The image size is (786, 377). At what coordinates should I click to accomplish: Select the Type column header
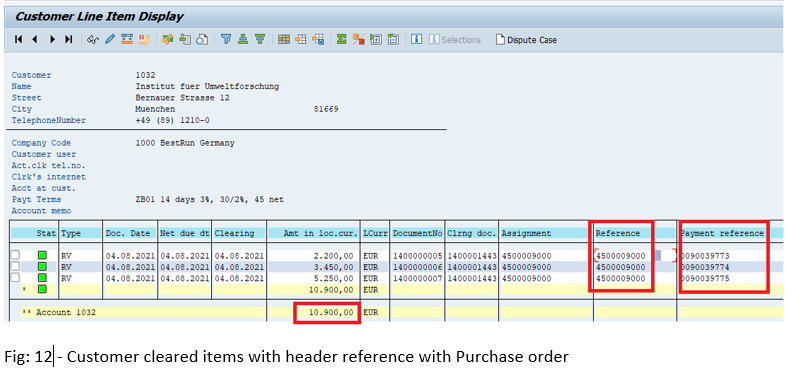(x=80, y=233)
